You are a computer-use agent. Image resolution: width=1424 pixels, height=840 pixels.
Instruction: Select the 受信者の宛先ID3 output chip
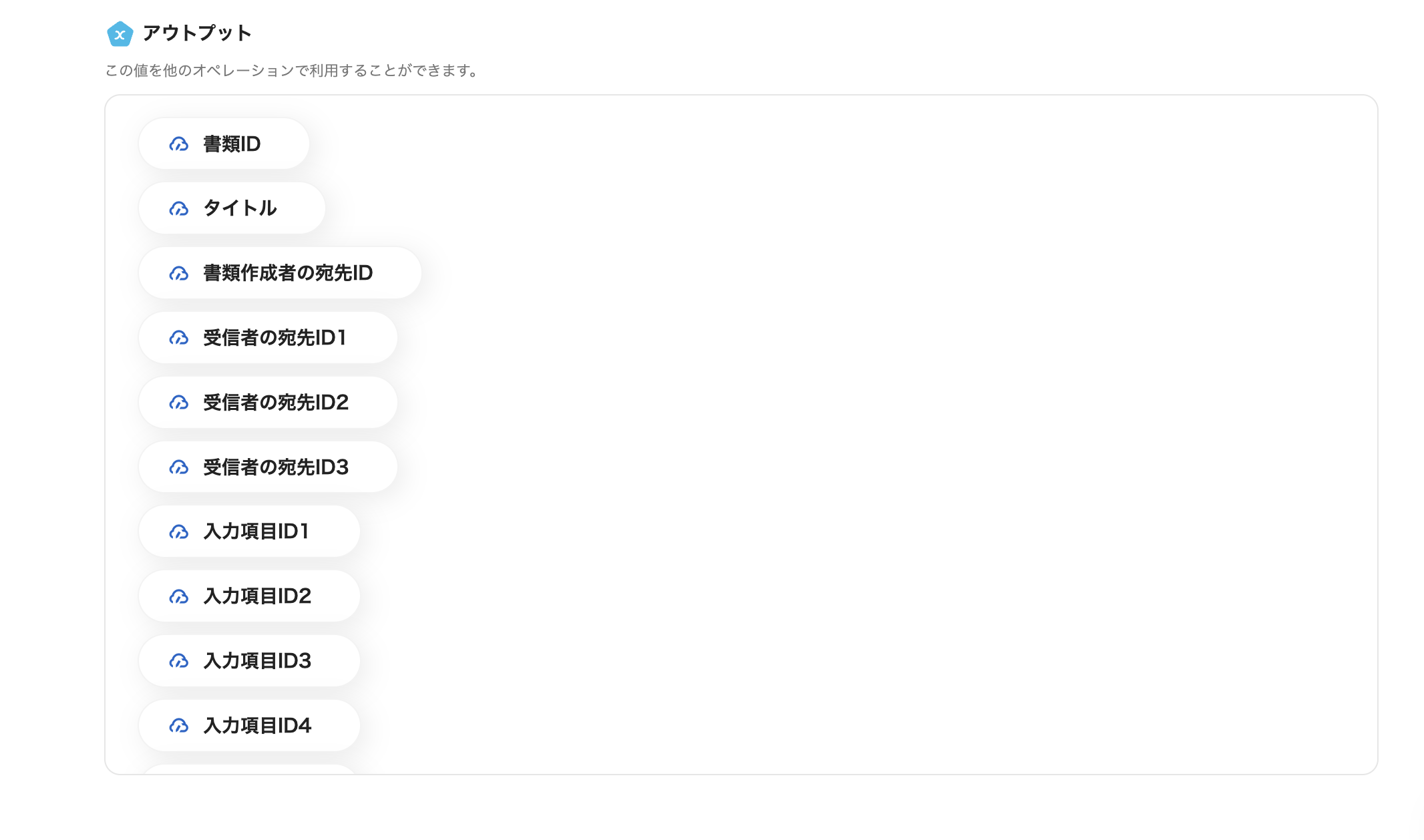pos(275,467)
